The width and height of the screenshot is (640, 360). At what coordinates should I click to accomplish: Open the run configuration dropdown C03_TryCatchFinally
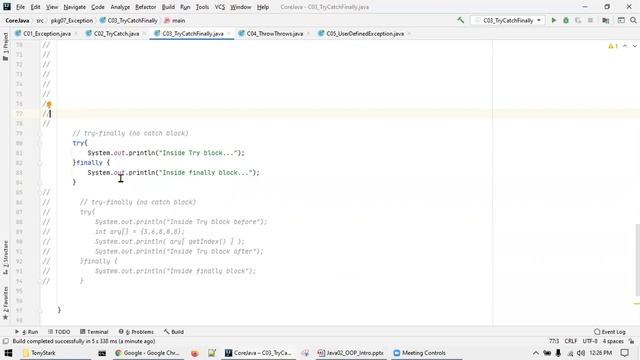pos(508,20)
